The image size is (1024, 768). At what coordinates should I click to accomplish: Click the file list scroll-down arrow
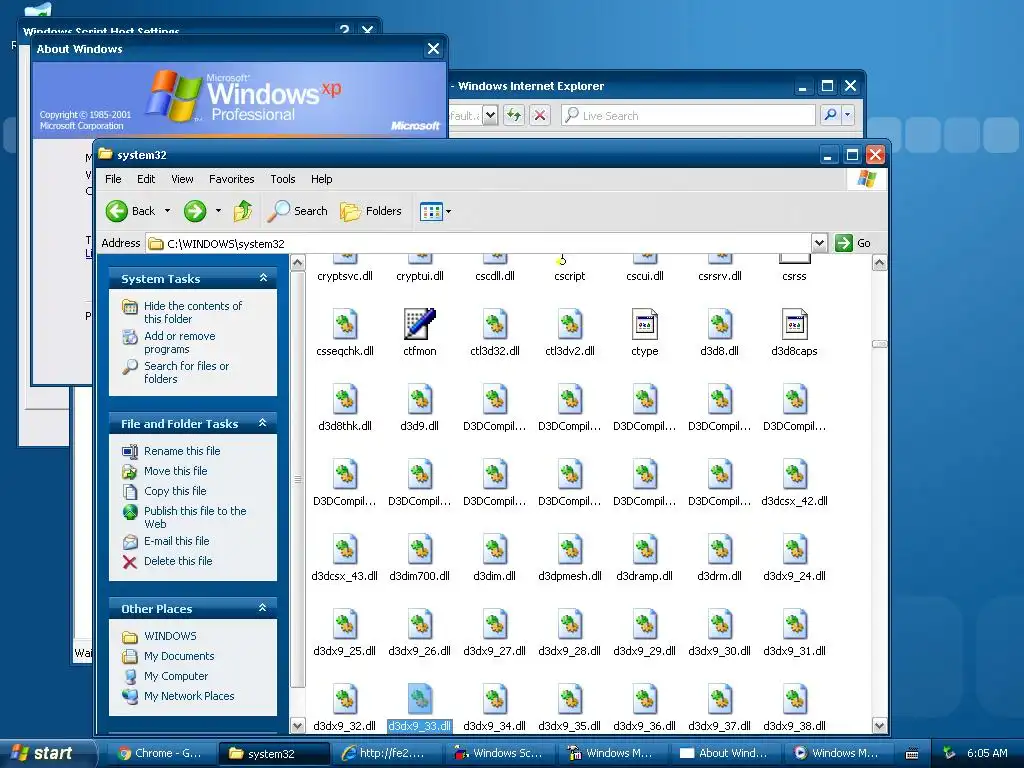point(879,725)
